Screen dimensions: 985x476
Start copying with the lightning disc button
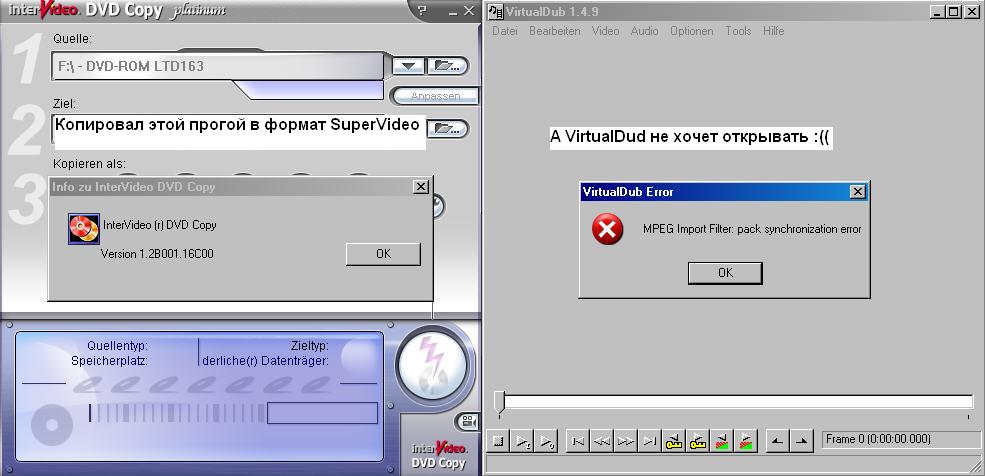point(432,366)
